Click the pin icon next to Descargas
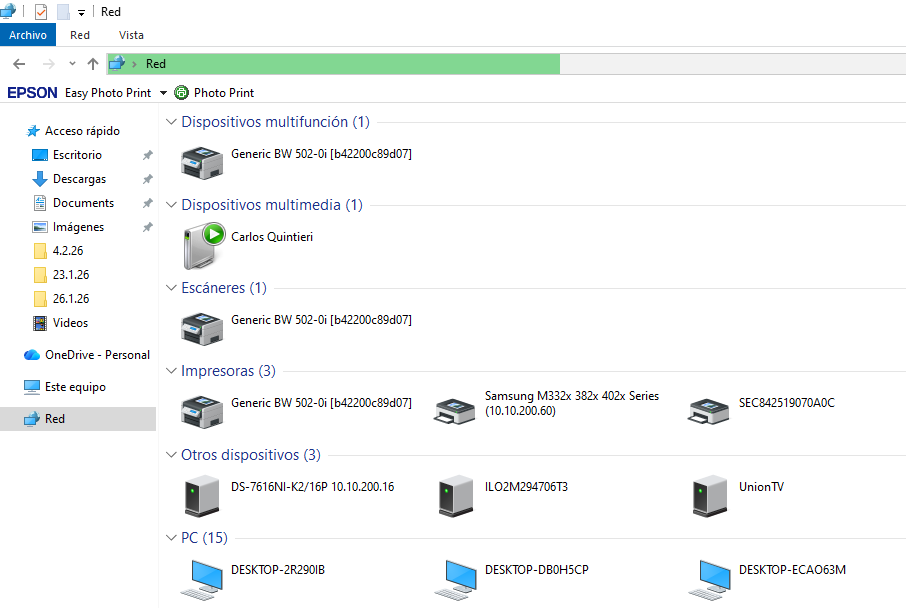The image size is (906, 608). (x=148, y=179)
